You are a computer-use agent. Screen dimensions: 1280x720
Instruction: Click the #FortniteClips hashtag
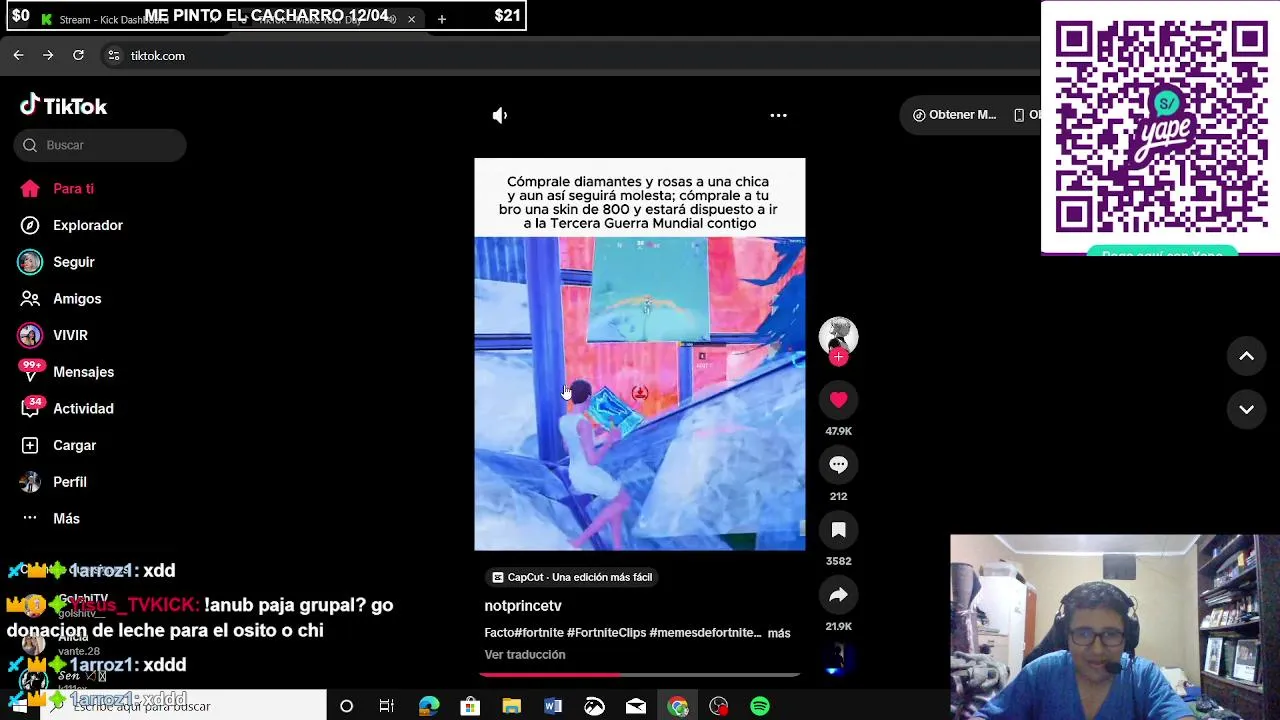click(x=606, y=633)
